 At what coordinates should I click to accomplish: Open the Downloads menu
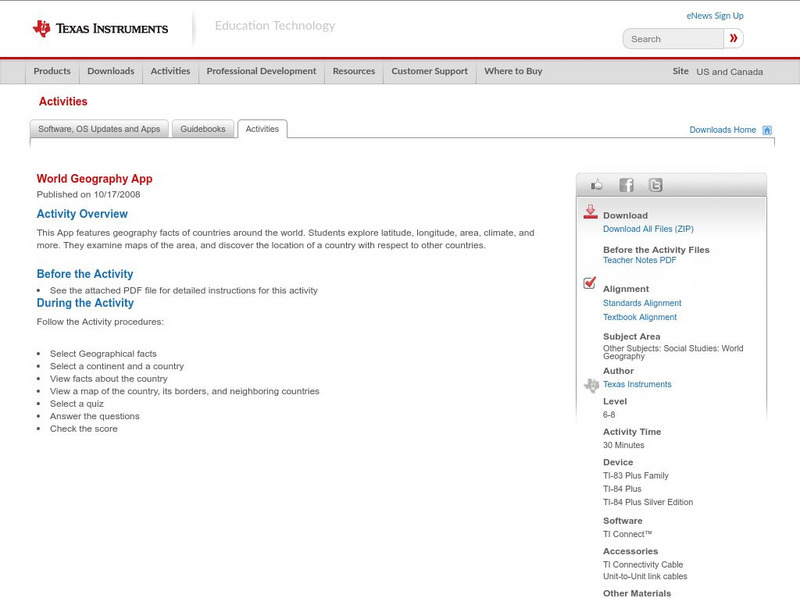tap(111, 71)
